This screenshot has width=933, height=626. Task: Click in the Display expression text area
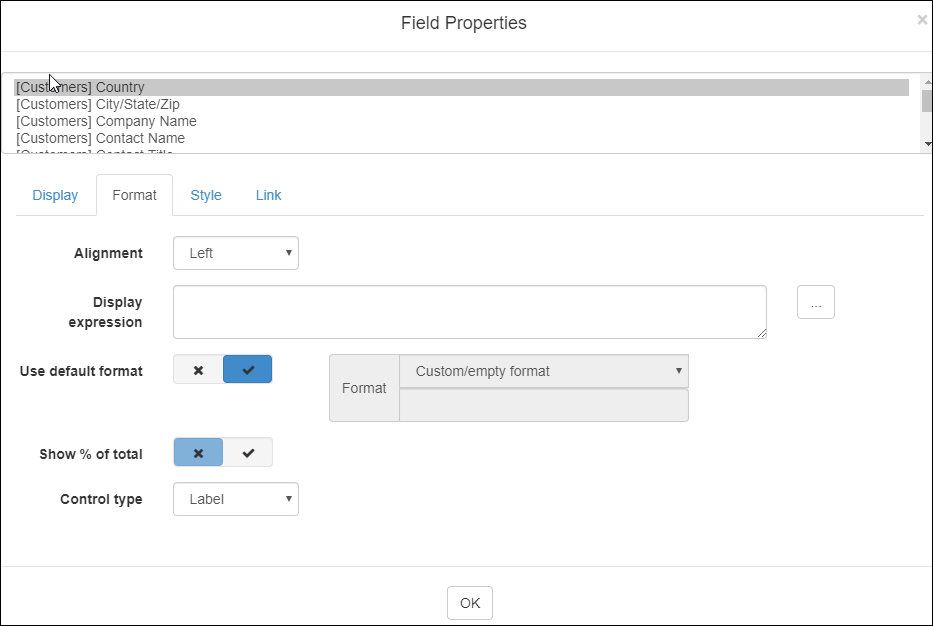(469, 312)
